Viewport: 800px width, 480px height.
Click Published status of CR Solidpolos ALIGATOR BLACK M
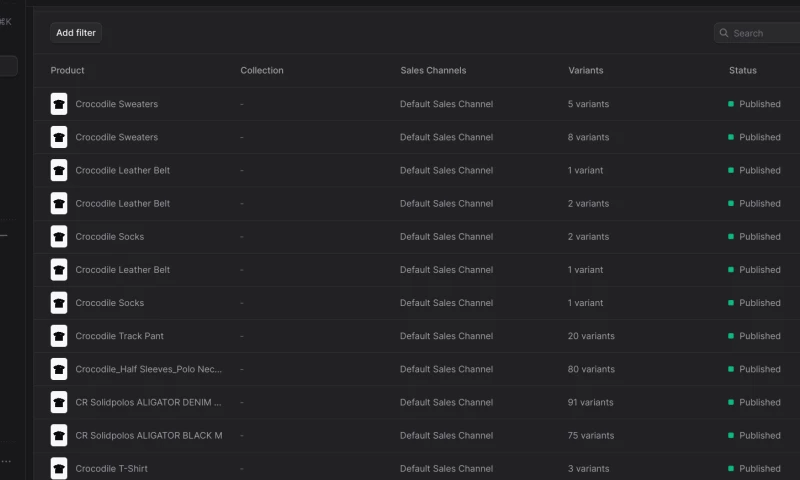coord(759,435)
